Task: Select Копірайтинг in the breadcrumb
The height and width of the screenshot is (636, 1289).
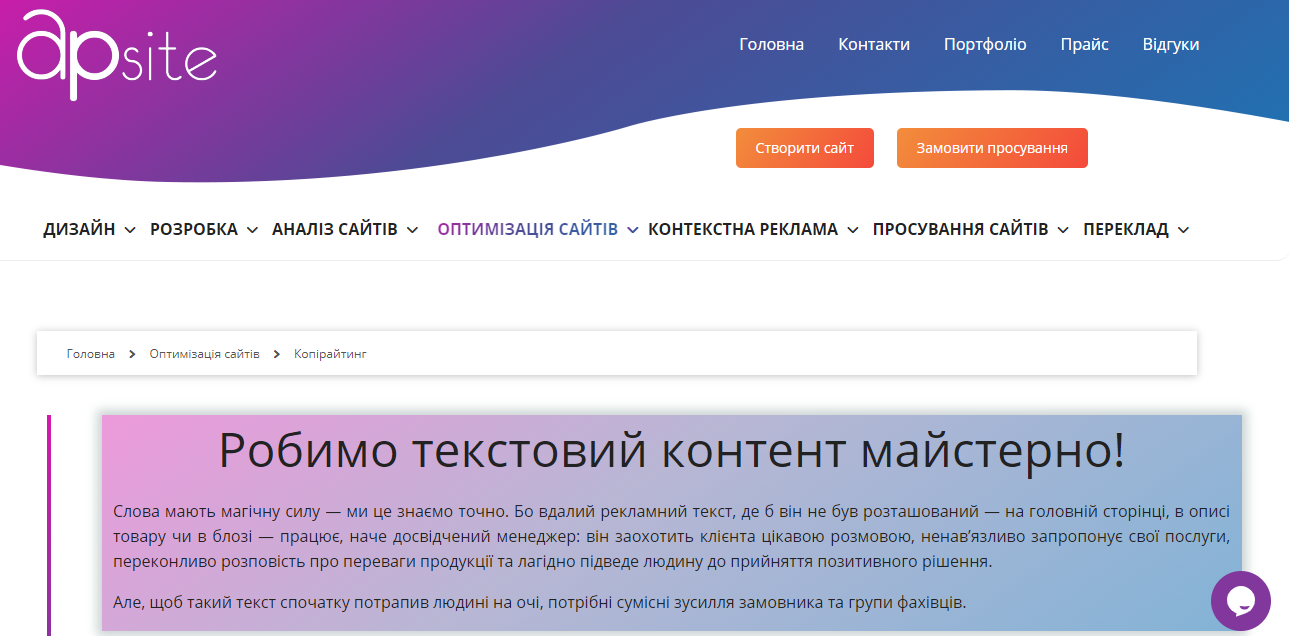Action: 331,353
